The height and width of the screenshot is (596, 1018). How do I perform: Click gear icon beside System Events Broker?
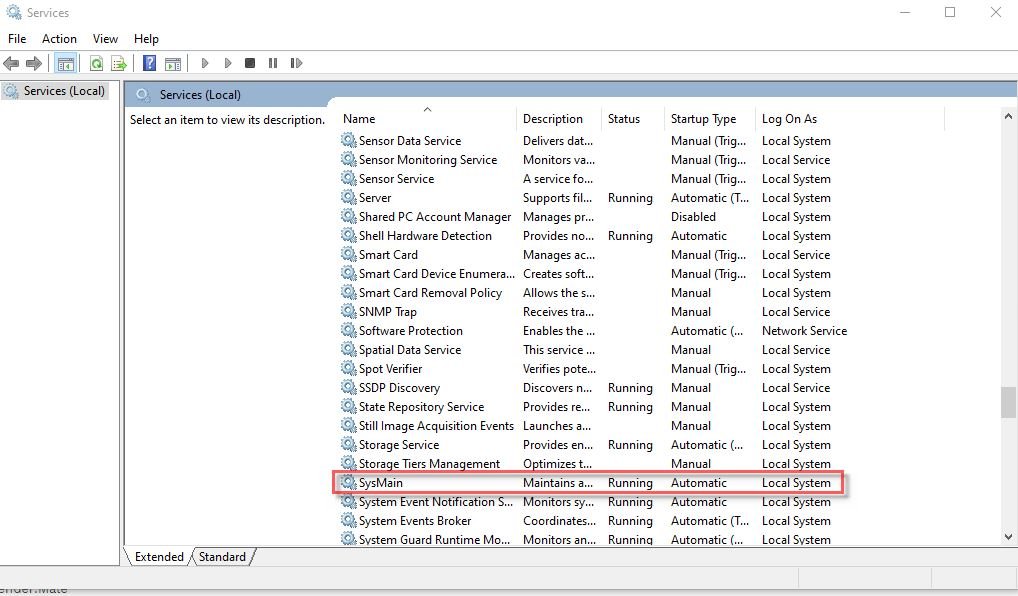pyautogui.click(x=349, y=521)
